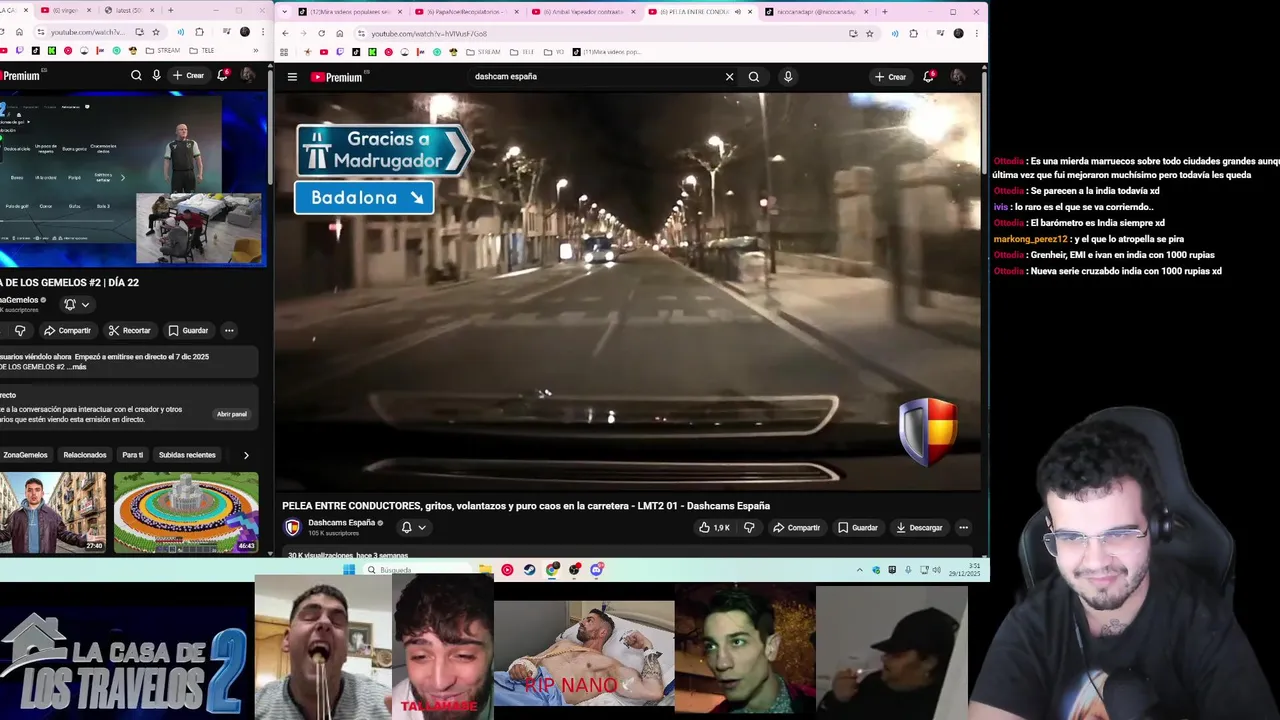Viewport: 1280px width, 720px height.
Task: Open '(11)Mira videos pop...' bookmark
Action: (607, 51)
